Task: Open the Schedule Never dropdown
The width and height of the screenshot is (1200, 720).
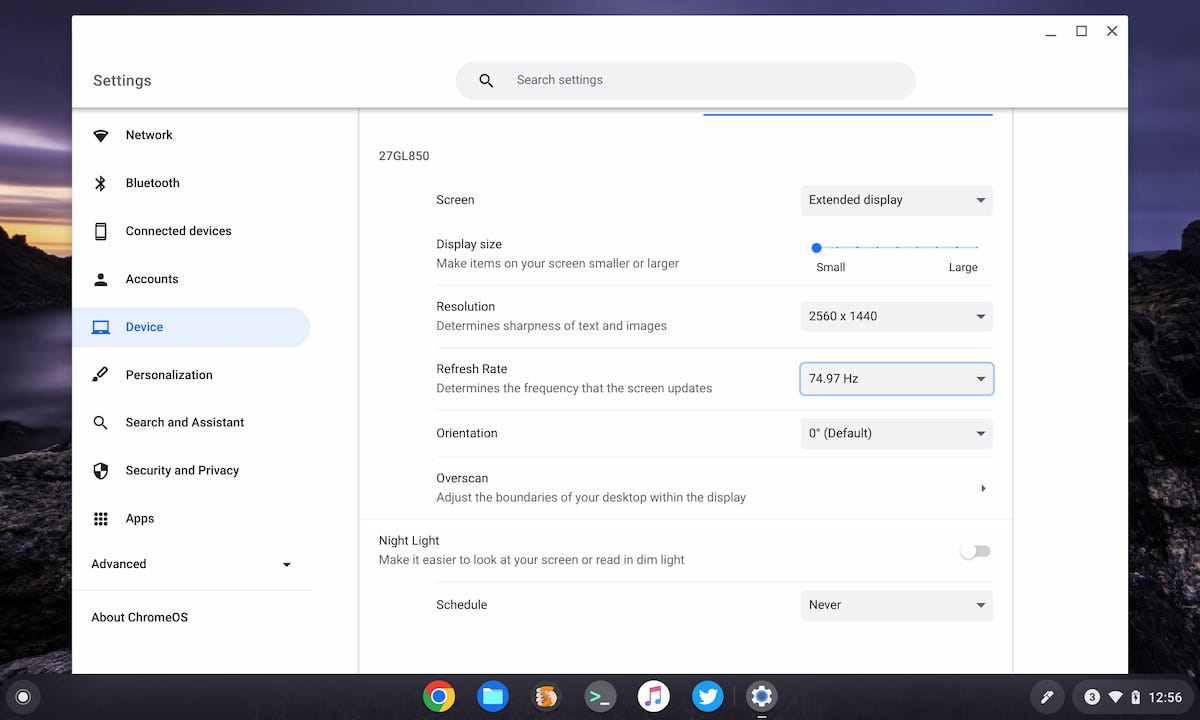Action: coord(897,605)
